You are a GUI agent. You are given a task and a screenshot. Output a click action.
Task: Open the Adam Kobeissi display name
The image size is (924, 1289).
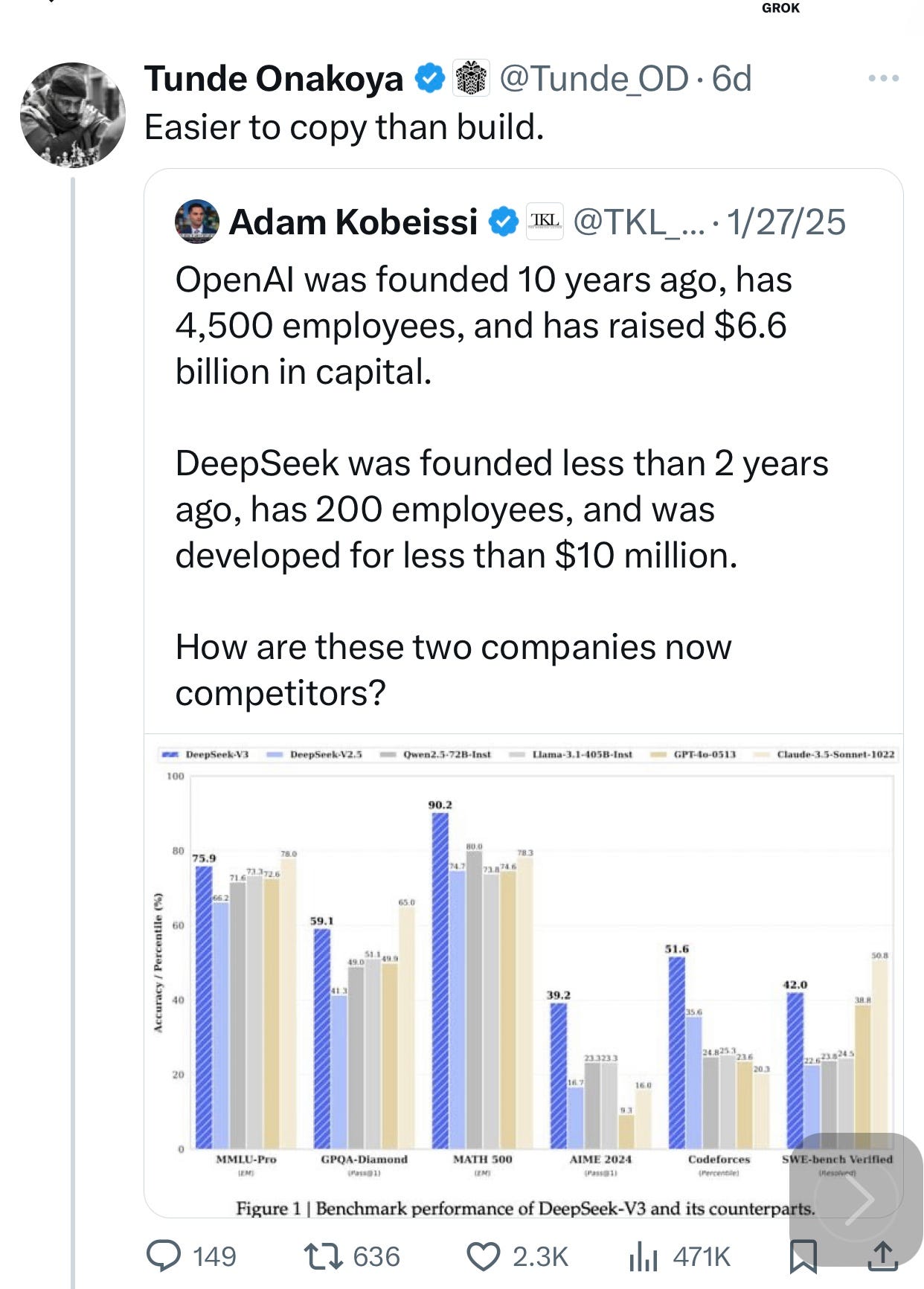point(353,222)
